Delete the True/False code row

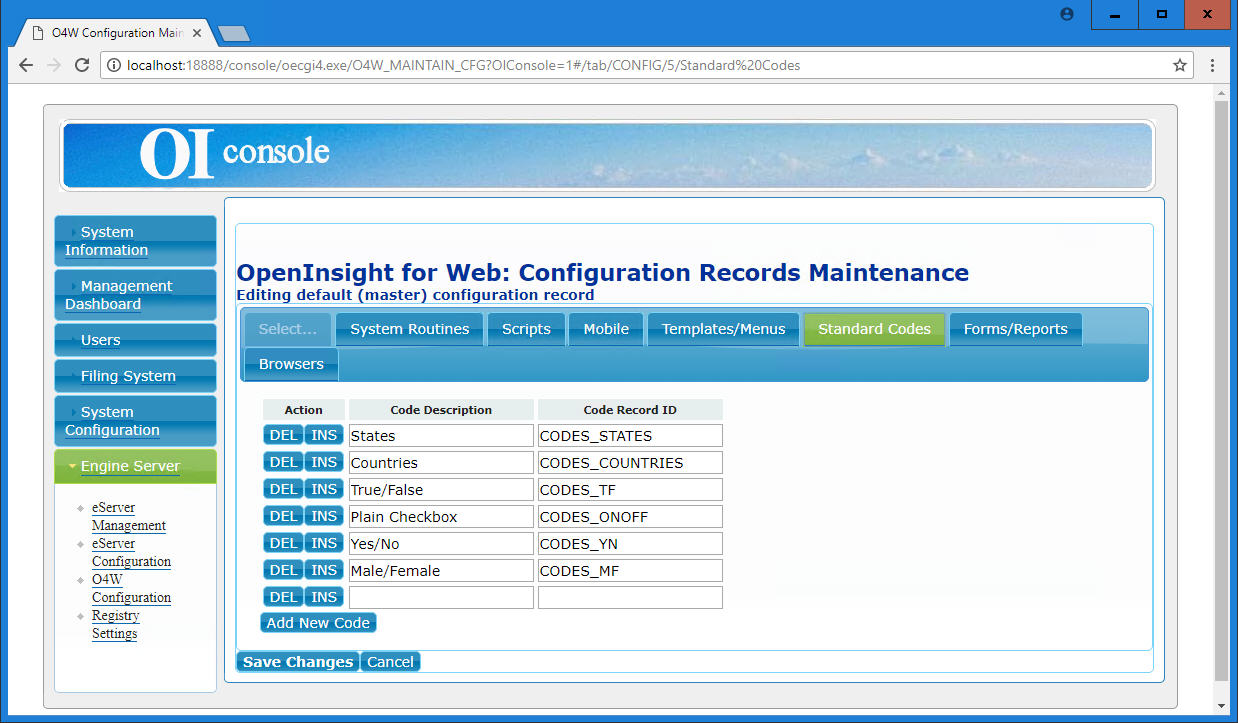284,489
